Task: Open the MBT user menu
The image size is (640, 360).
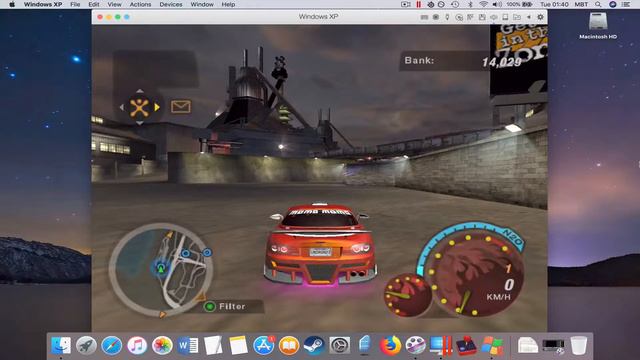Action: (x=581, y=4)
